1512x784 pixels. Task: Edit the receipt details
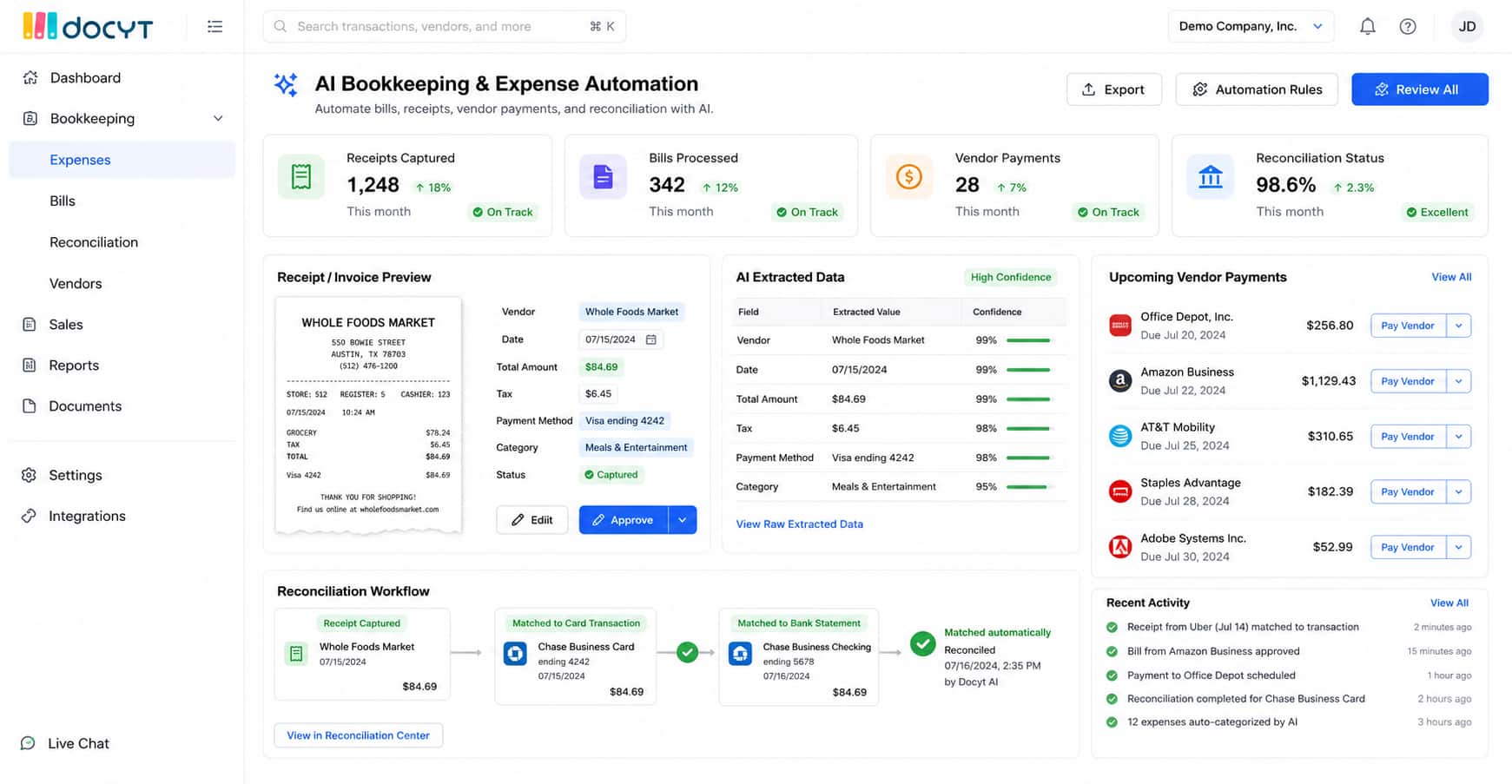pos(532,520)
